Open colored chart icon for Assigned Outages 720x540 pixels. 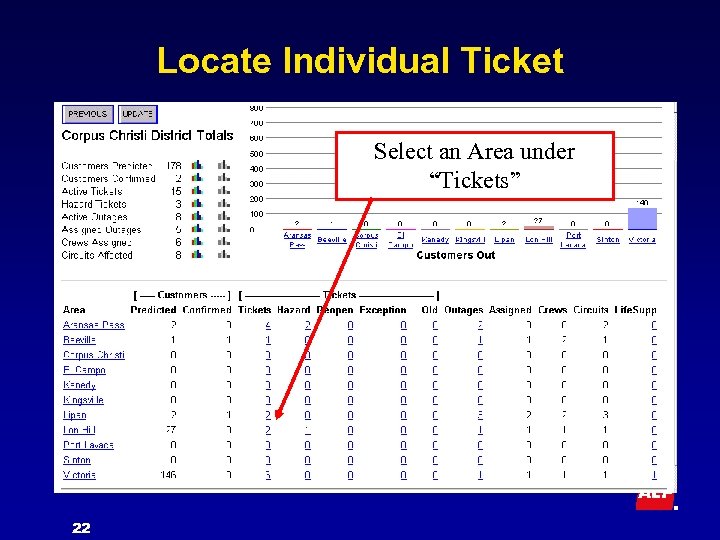(197, 229)
